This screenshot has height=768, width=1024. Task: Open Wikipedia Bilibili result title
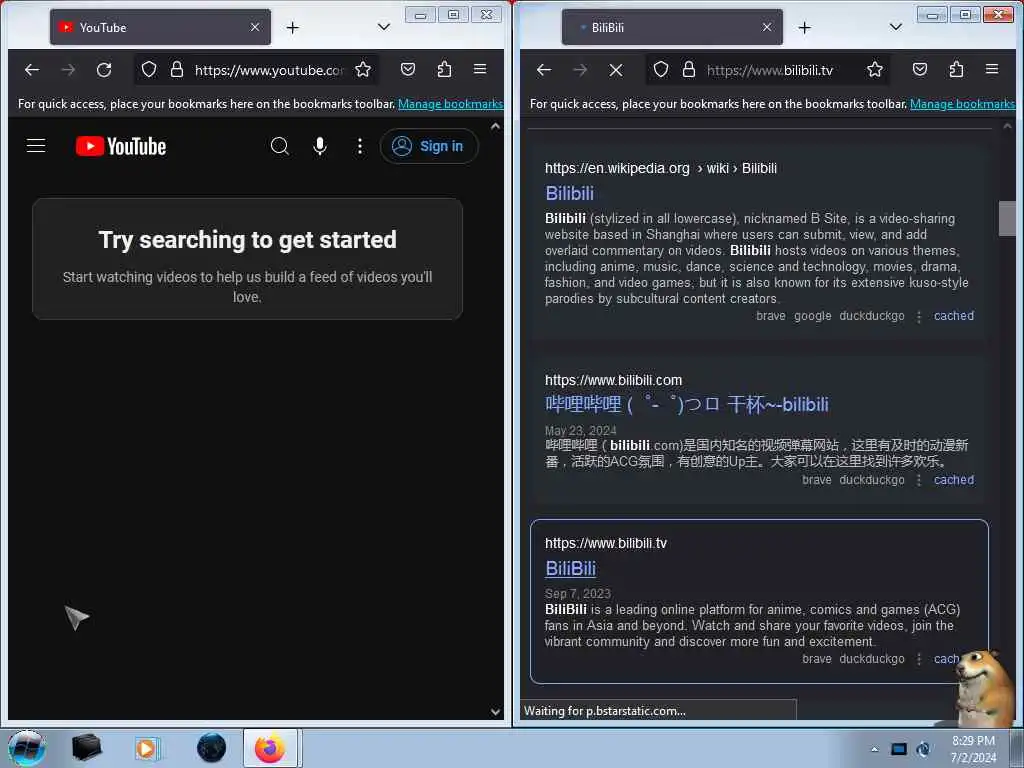coord(569,193)
